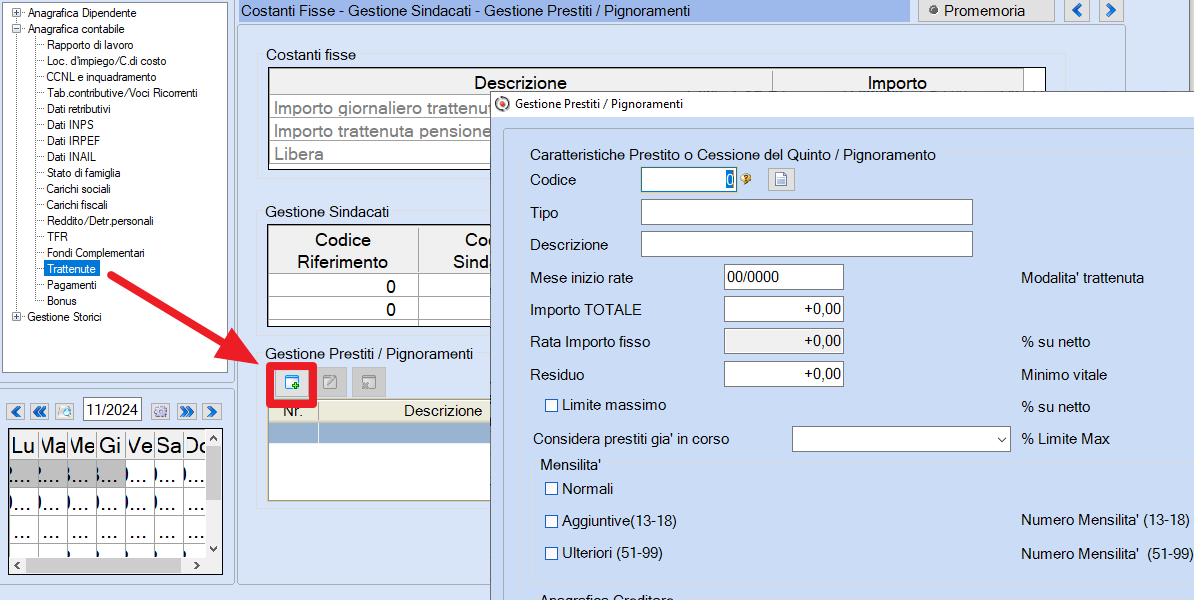Click the edit loan pencil icon
The height and width of the screenshot is (600, 1194).
pos(330,382)
